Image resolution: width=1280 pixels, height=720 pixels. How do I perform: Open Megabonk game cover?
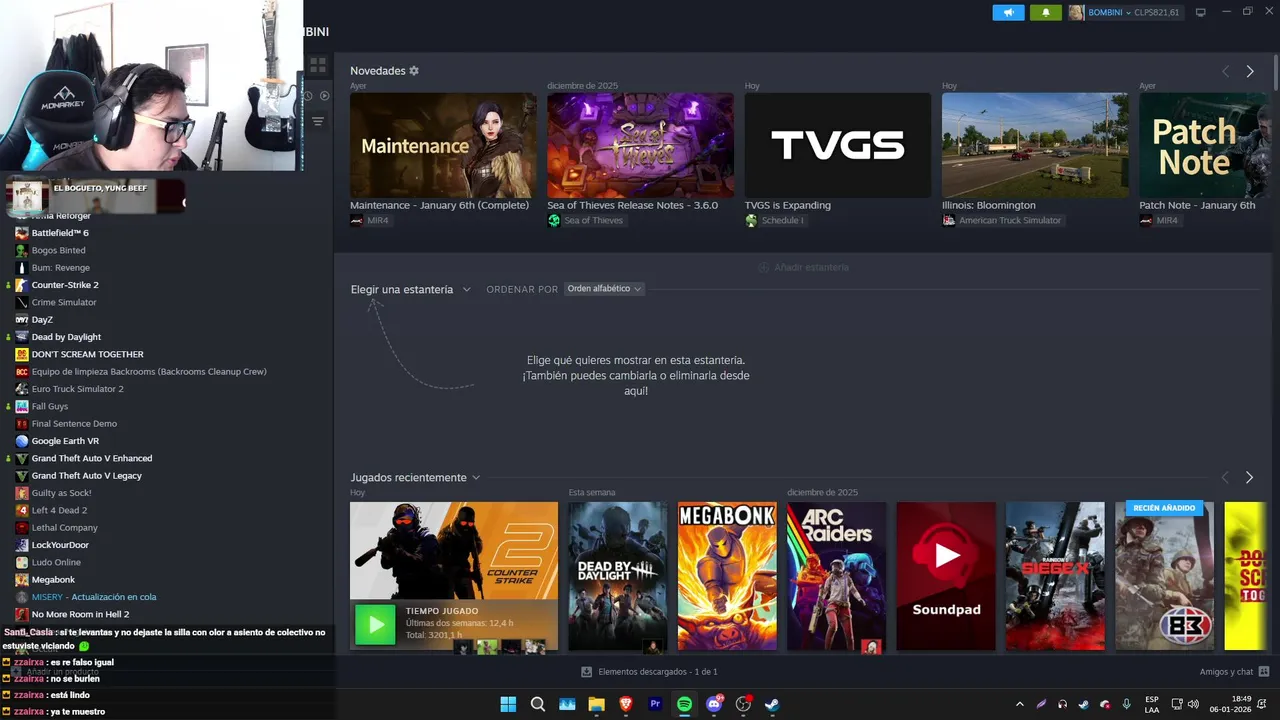tap(727, 576)
